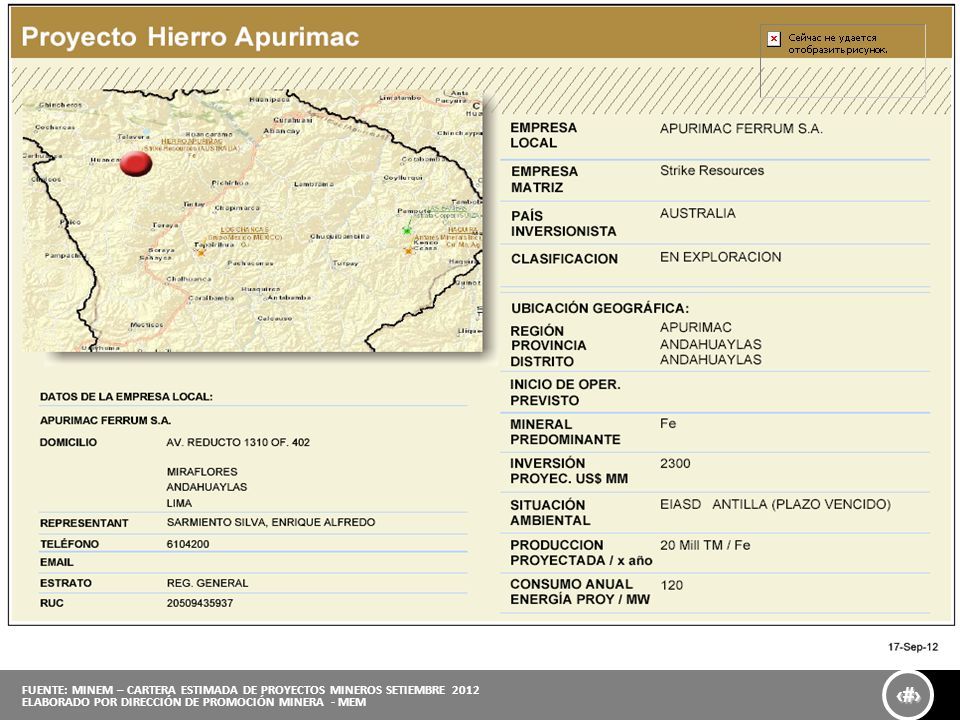Select 'SARMIENTO SILVA, ENRIQUE ALFREDO'

[x=271, y=522]
